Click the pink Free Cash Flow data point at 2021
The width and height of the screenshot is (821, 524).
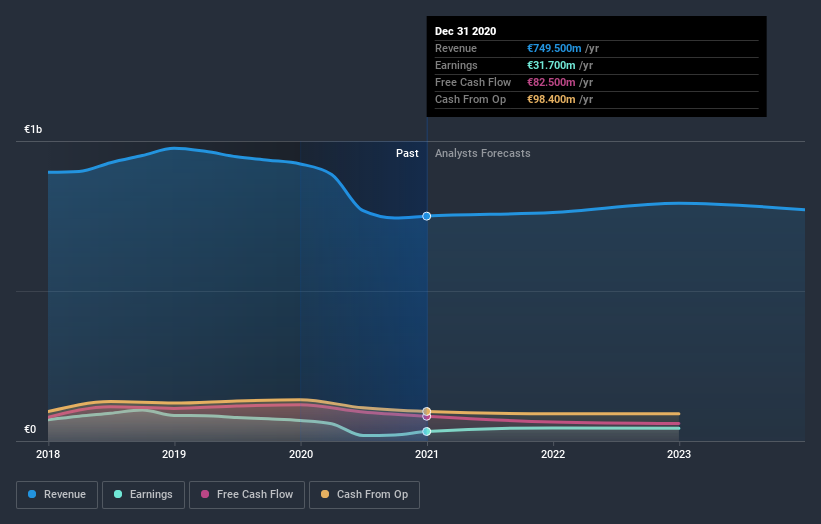click(427, 417)
